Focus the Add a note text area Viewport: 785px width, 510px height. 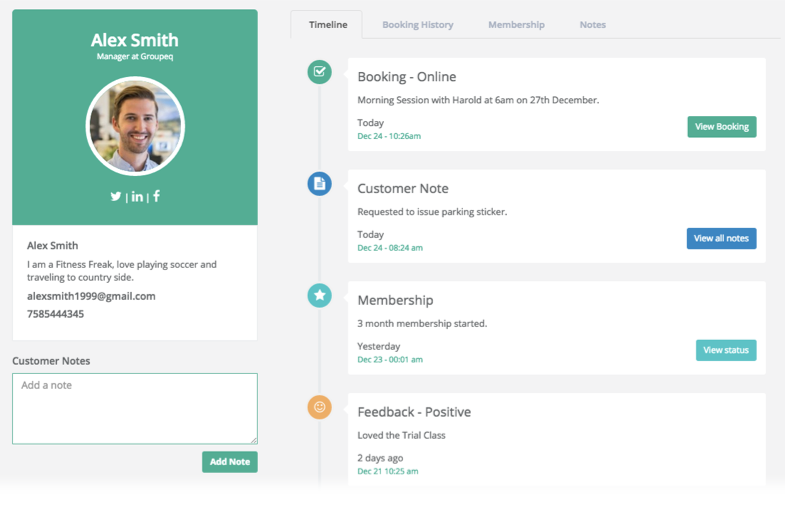click(x=135, y=409)
